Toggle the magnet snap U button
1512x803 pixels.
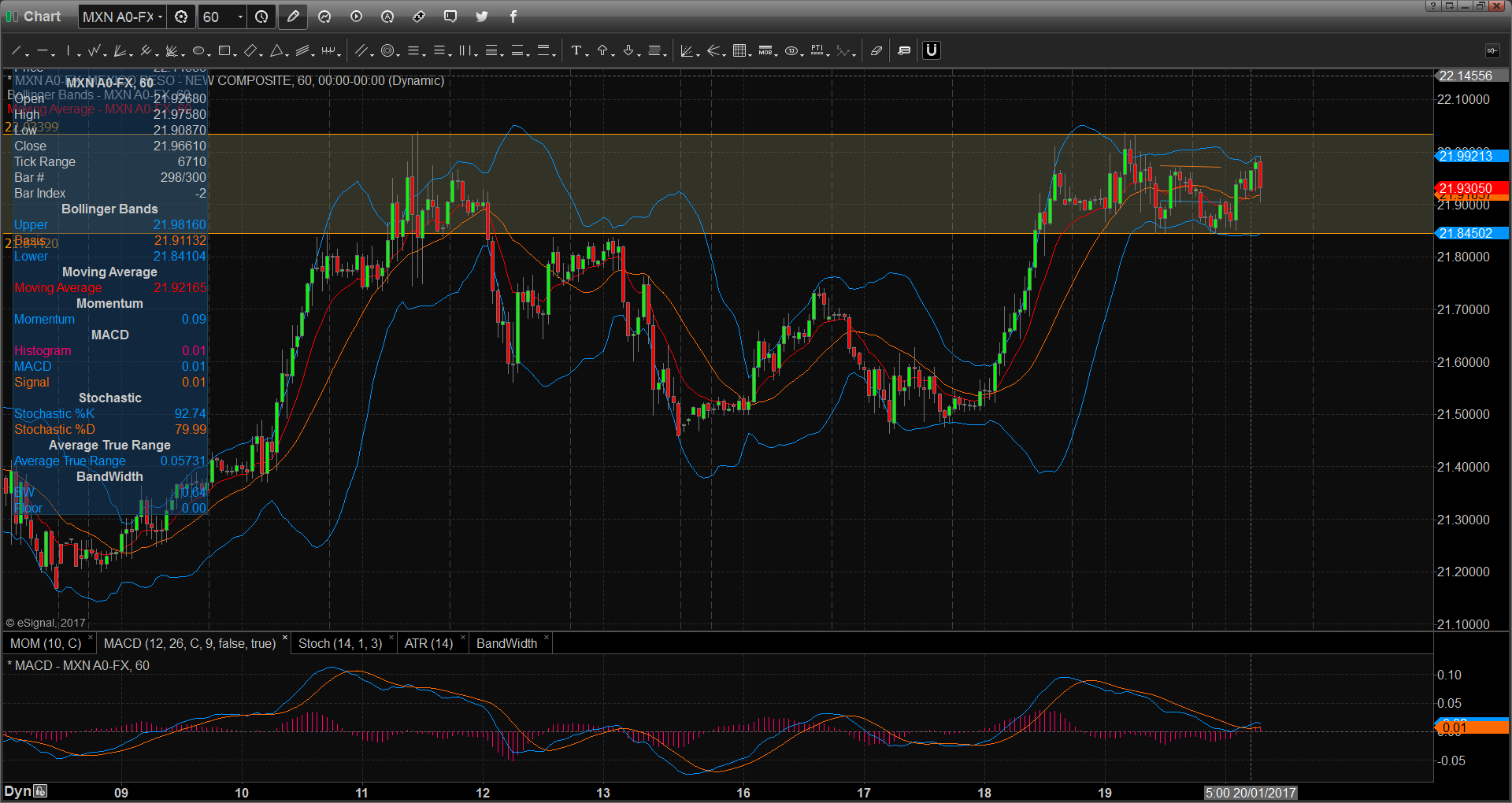click(x=932, y=50)
